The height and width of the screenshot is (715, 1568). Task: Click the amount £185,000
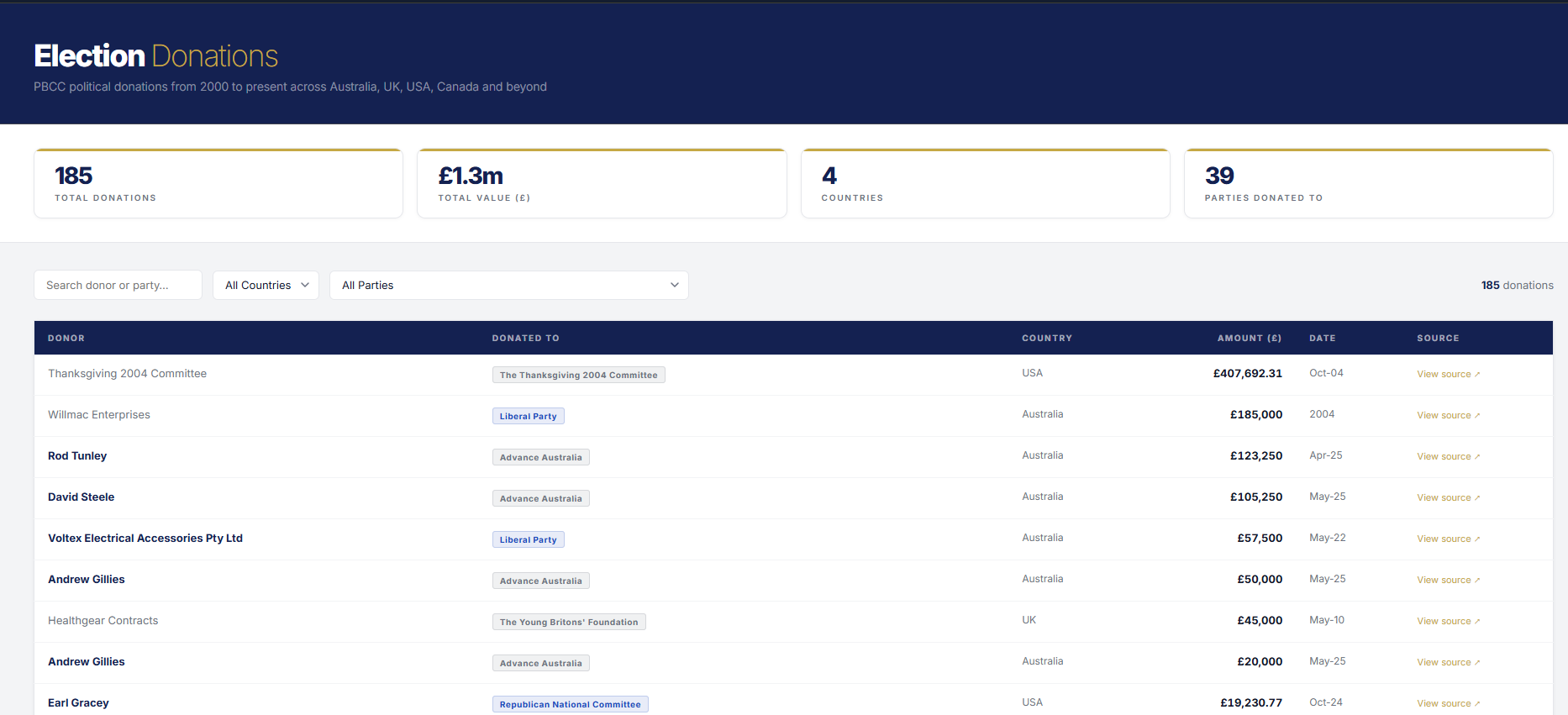(1256, 414)
